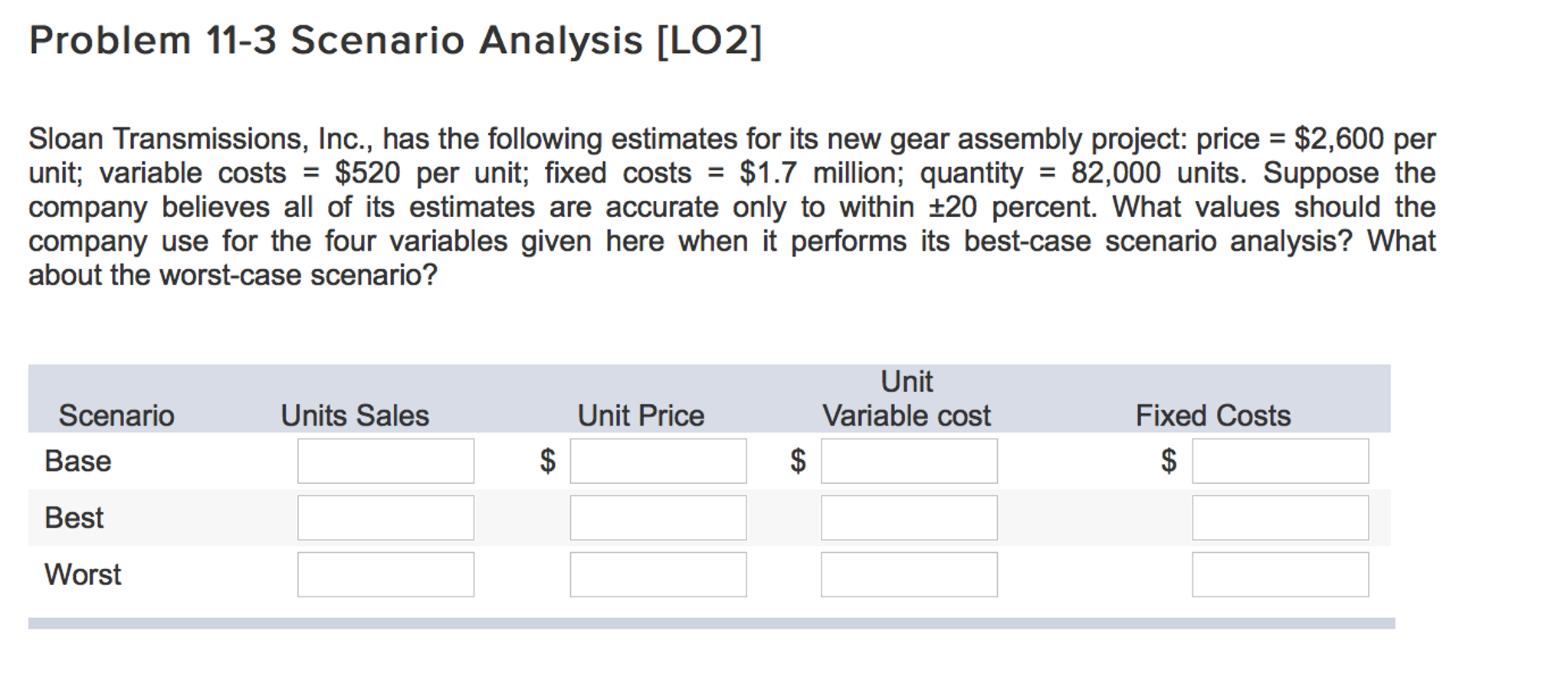Click the Best Units Sales input field
The image size is (1568, 687).
pos(385,518)
